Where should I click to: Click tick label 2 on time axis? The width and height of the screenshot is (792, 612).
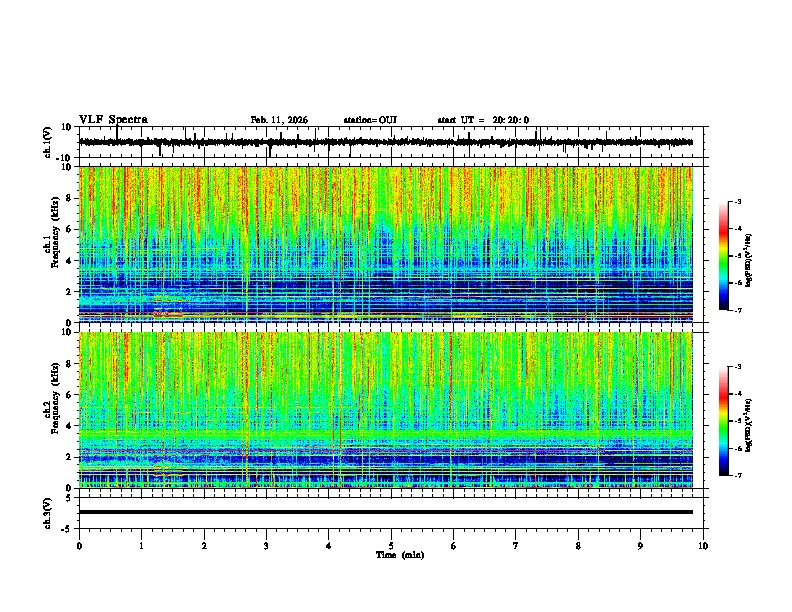(x=204, y=546)
